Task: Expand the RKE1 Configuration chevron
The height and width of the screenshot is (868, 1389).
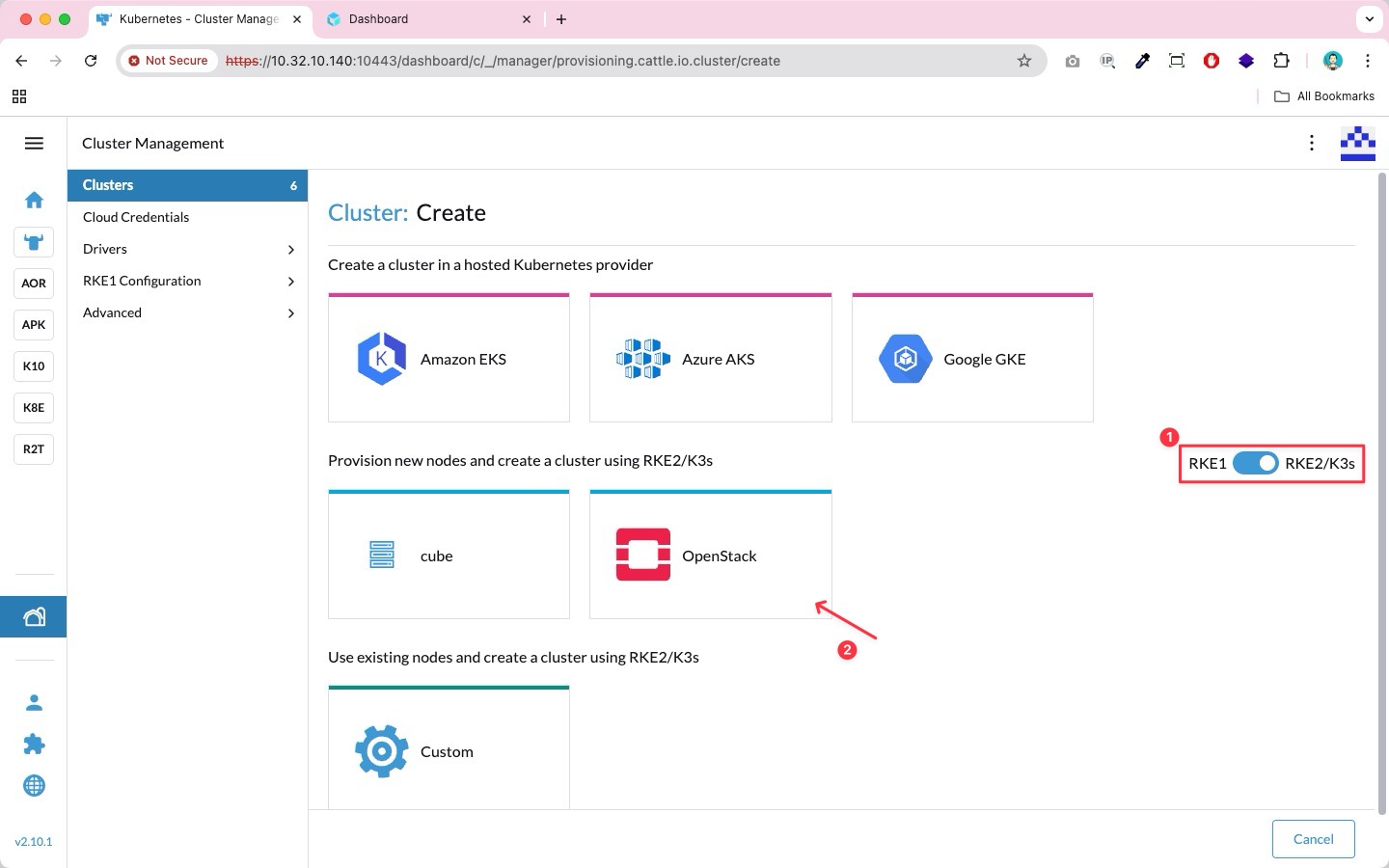Action: pos(291,282)
